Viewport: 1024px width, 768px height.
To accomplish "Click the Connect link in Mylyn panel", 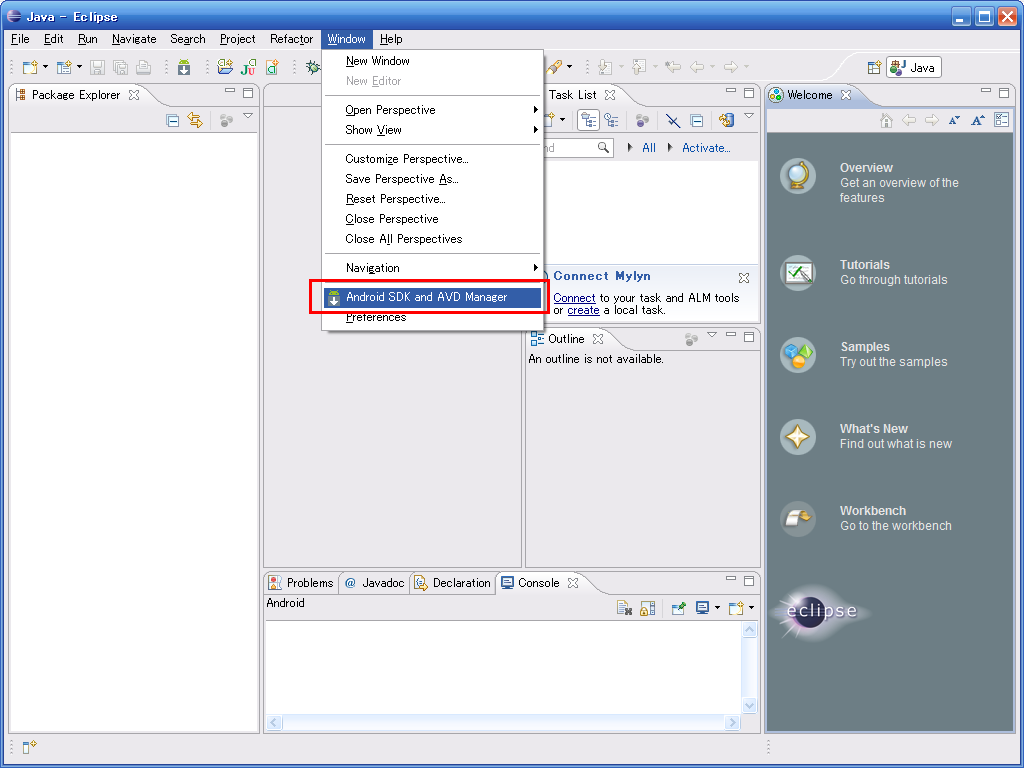I will pyautogui.click(x=574, y=298).
